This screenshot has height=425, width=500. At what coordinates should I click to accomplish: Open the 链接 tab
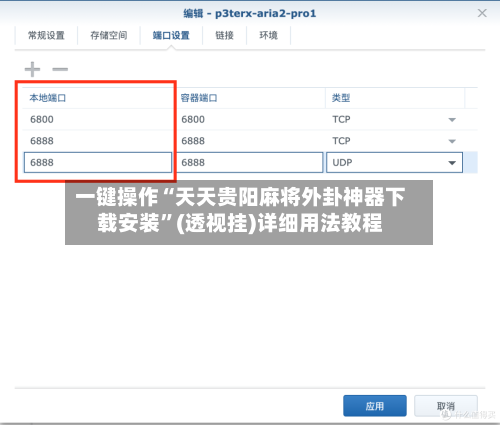[x=225, y=35]
